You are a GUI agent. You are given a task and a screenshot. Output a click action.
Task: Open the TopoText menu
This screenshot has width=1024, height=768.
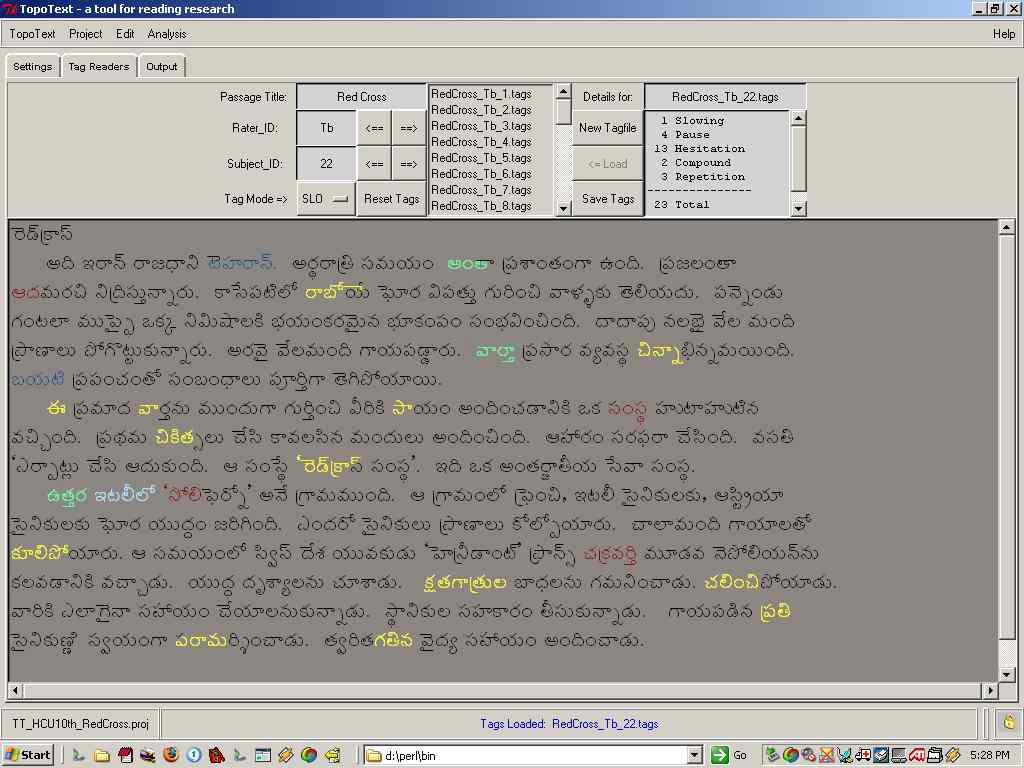[x=32, y=34]
